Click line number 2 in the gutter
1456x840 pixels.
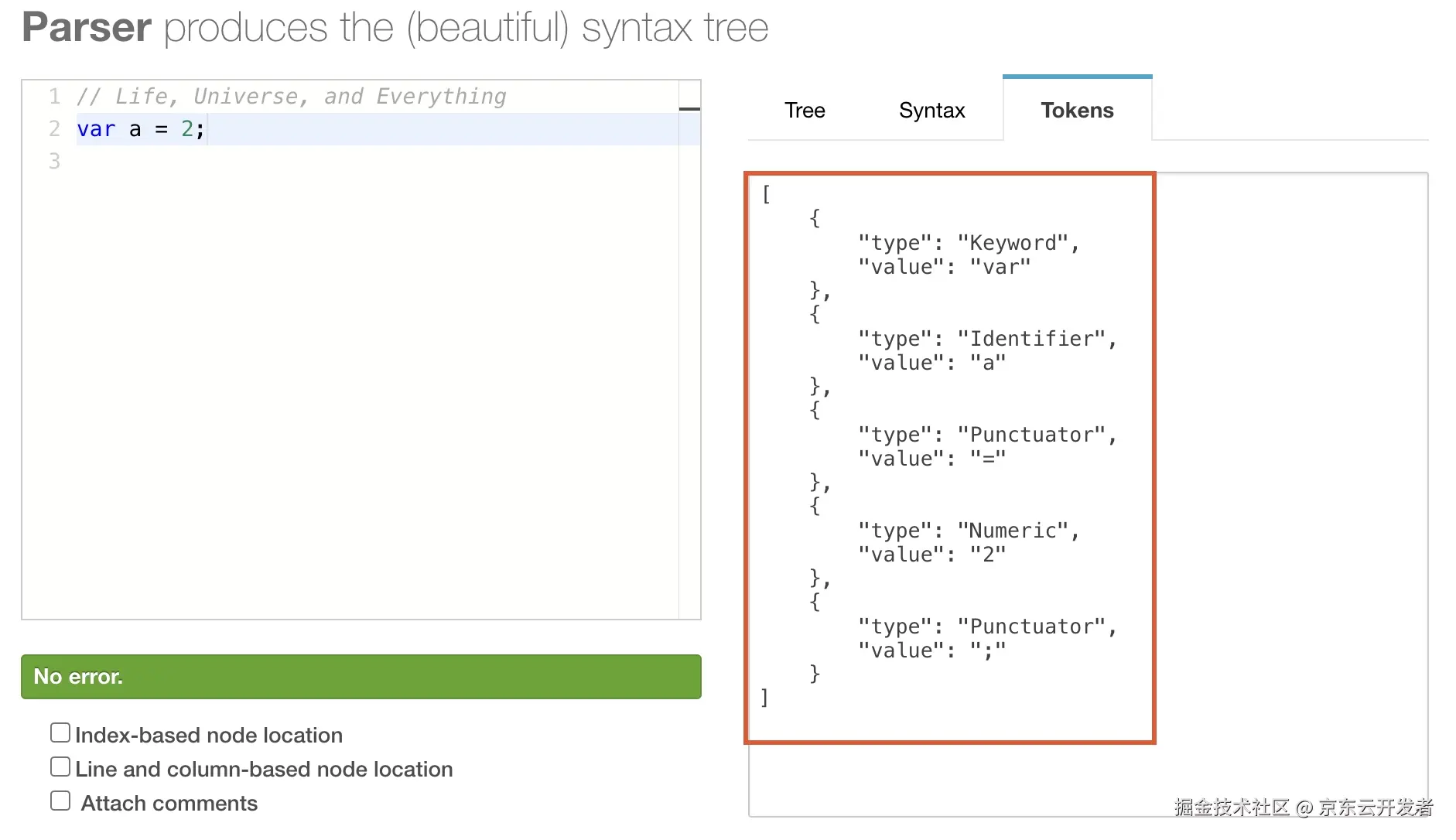click(54, 129)
